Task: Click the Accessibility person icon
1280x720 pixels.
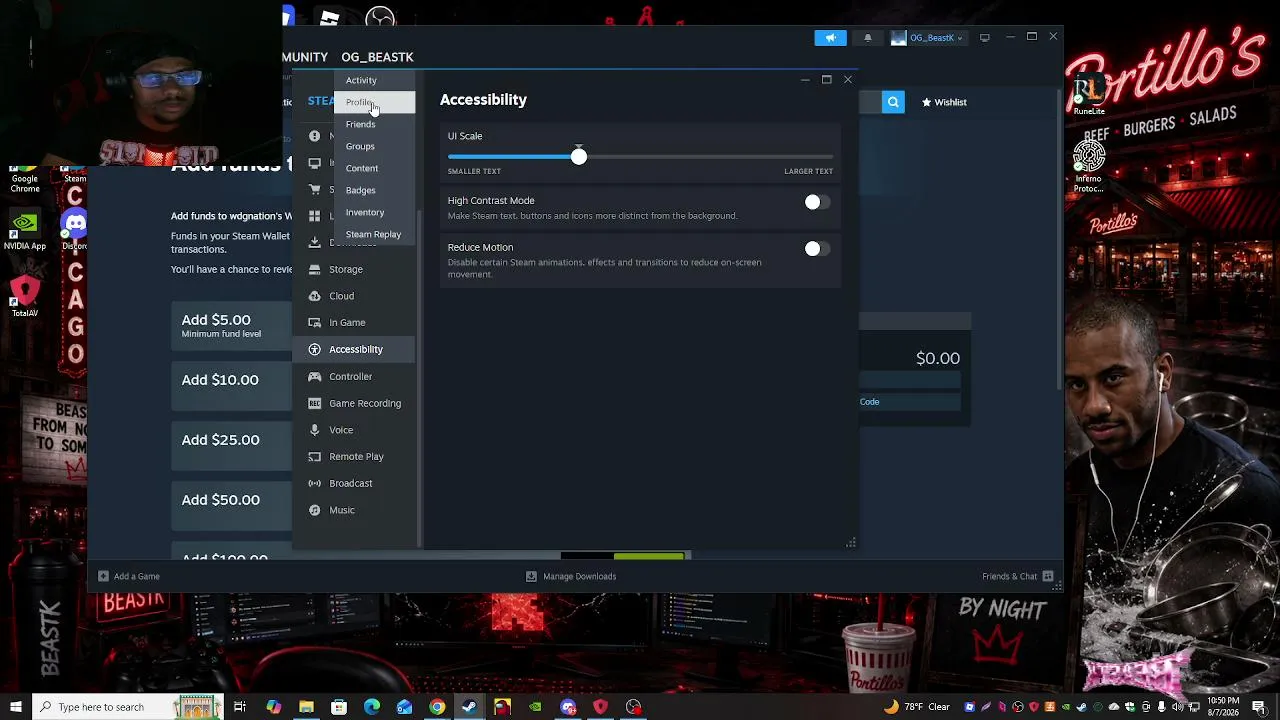Action: point(315,349)
